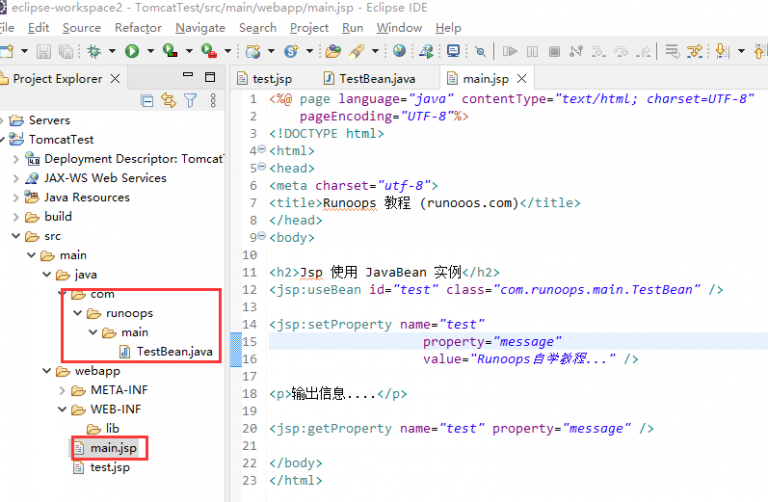
Task: Toggle Link with Editor in Project Explorer
Action: [x=168, y=100]
